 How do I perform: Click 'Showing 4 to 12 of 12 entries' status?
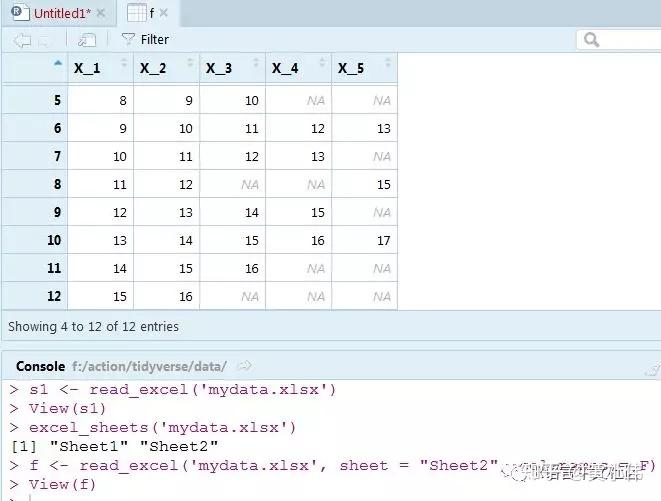[x=94, y=326]
